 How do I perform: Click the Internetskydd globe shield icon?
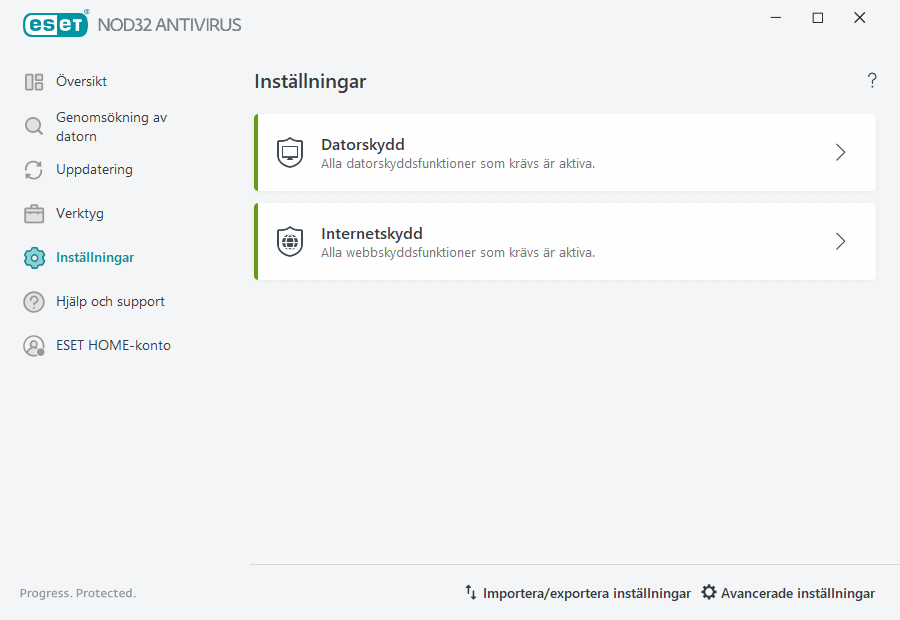tap(289, 241)
